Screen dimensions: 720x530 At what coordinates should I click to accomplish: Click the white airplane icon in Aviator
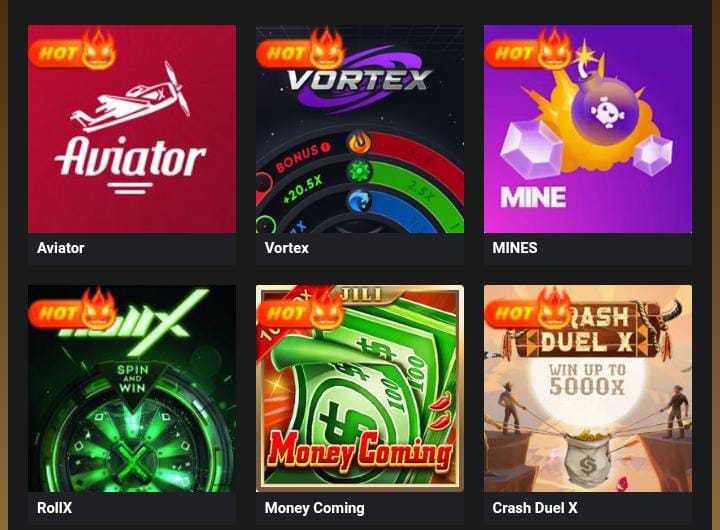click(x=130, y=97)
